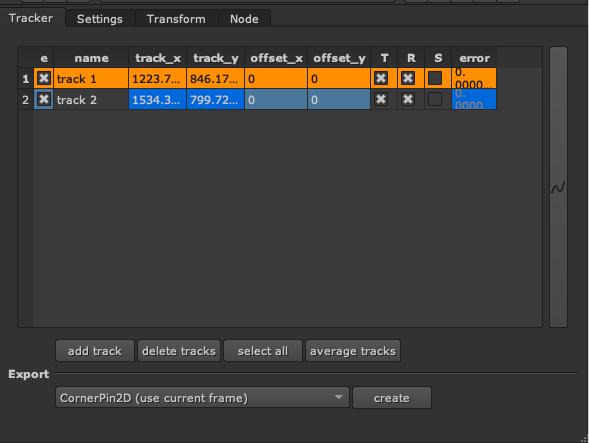Viewport: 589px width, 443px height.
Task: Click the track_y value 799.72 for track 2
Action: click(215, 100)
